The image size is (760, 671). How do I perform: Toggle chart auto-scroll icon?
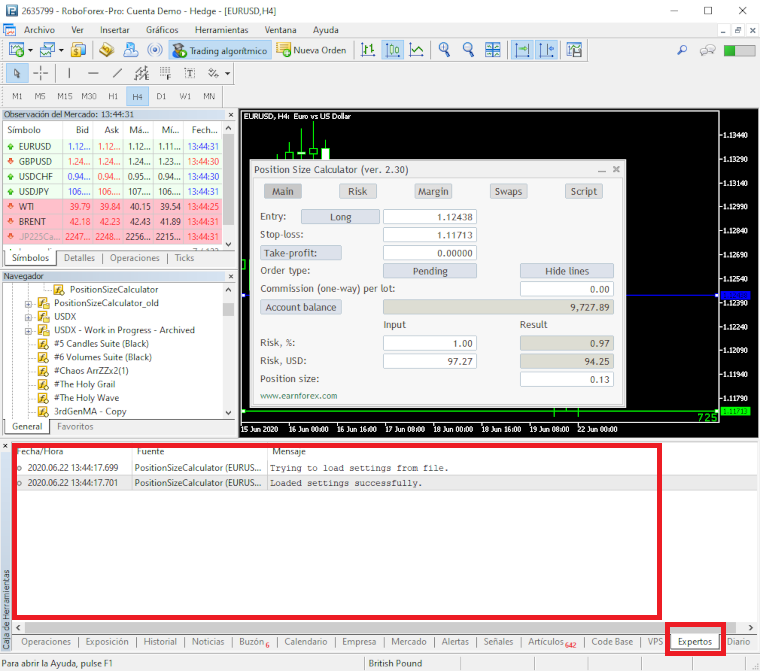point(522,50)
